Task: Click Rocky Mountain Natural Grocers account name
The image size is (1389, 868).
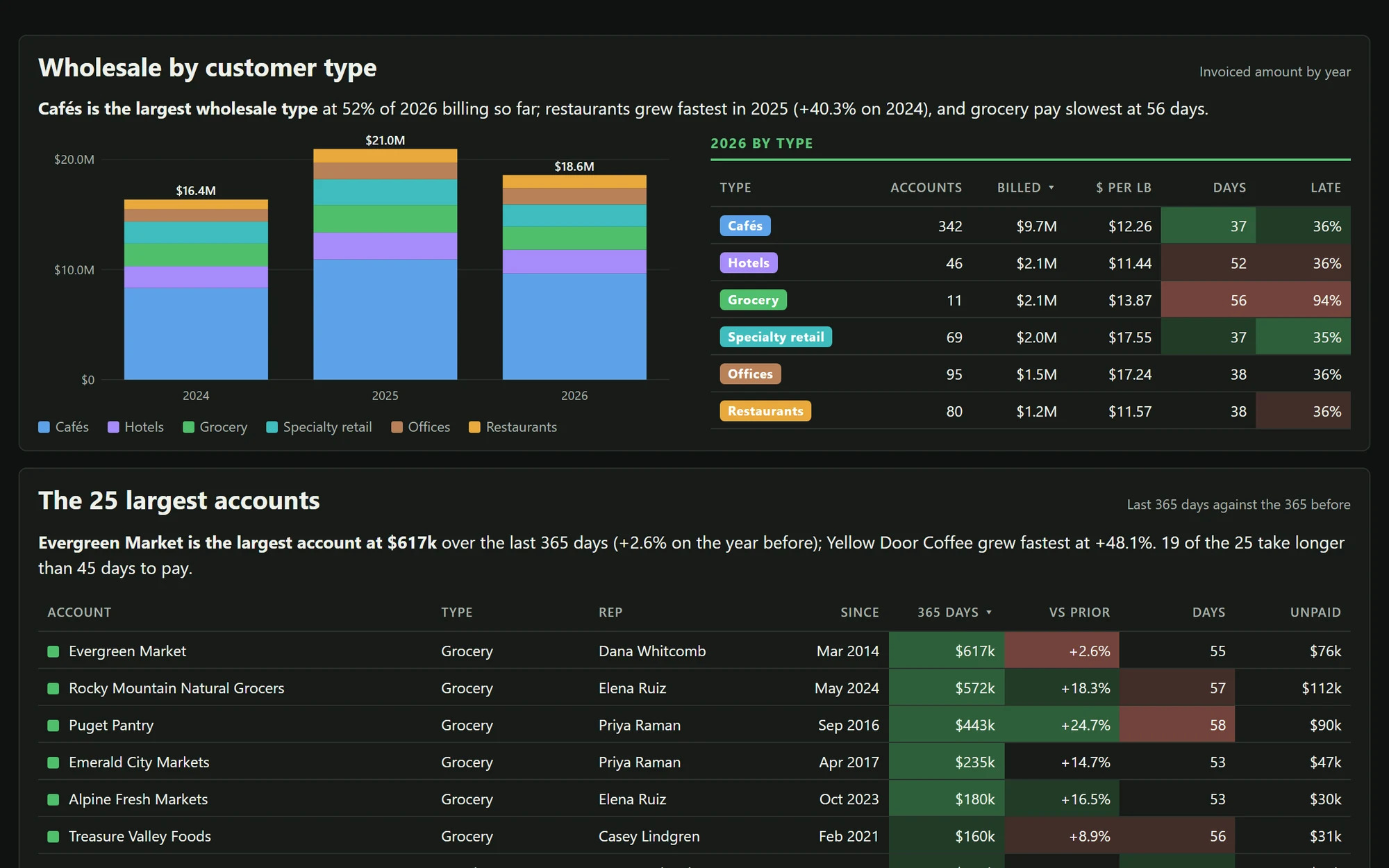Action: pos(176,688)
